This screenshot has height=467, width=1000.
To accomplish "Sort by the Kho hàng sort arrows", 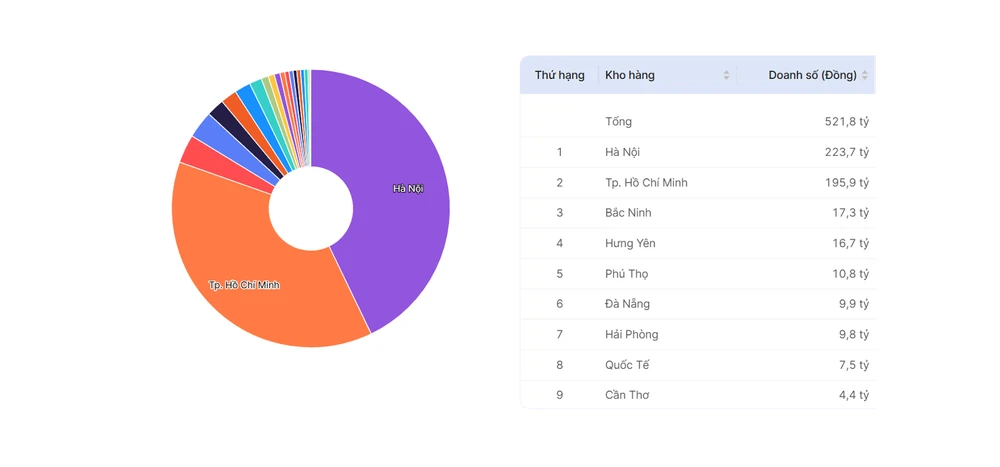I will [726, 75].
